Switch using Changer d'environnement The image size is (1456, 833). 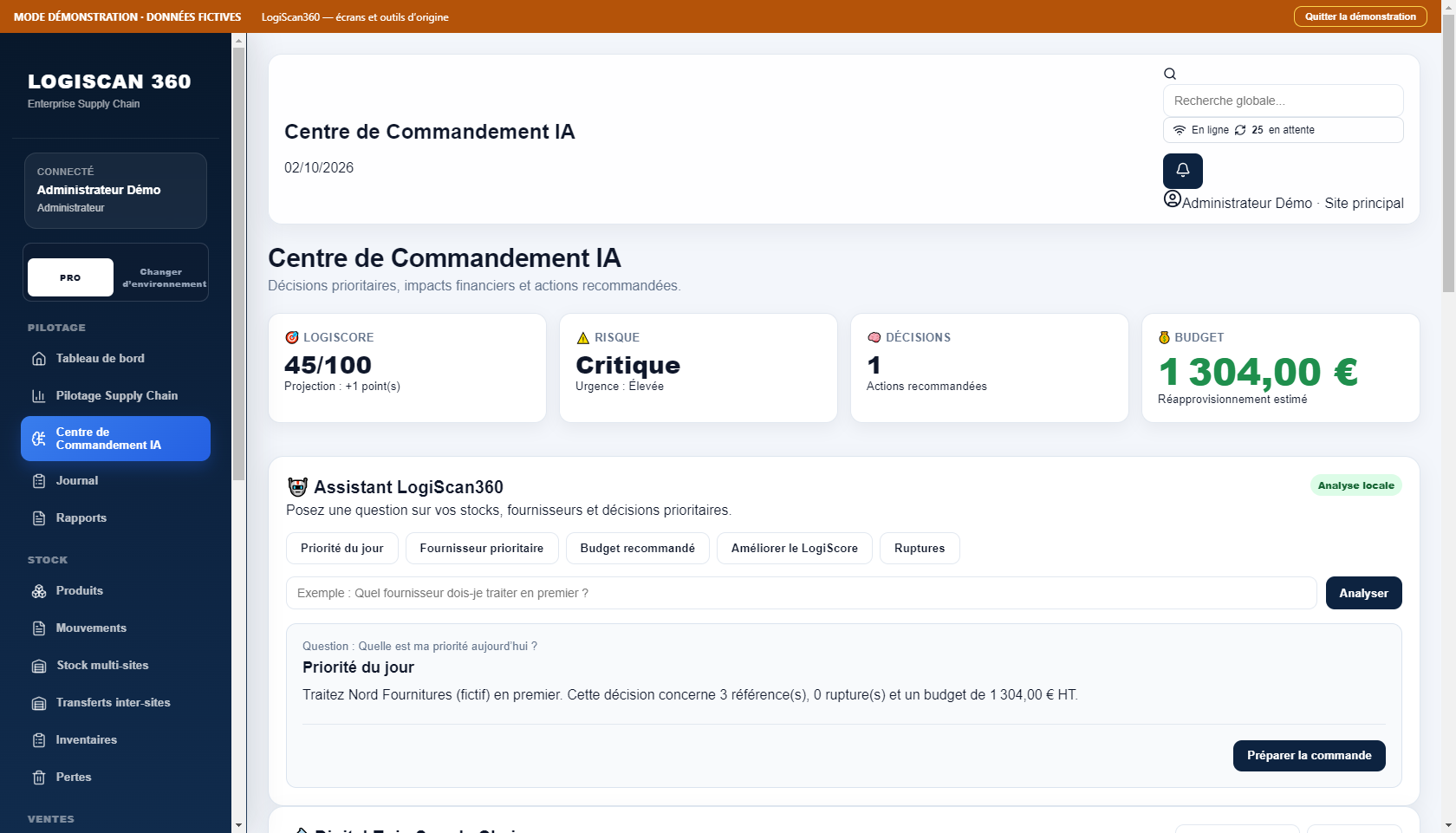(164, 277)
